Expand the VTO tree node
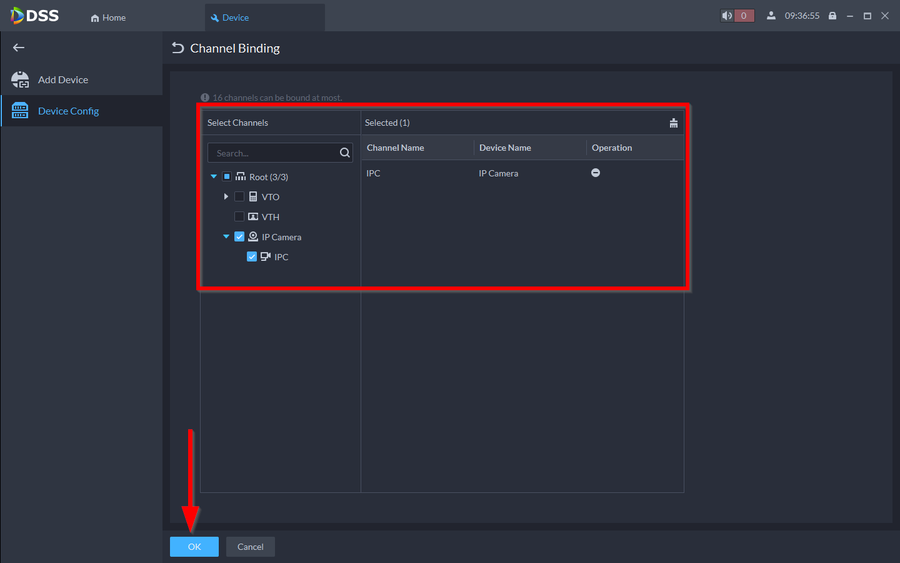This screenshot has width=900, height=563. [226, 197]
